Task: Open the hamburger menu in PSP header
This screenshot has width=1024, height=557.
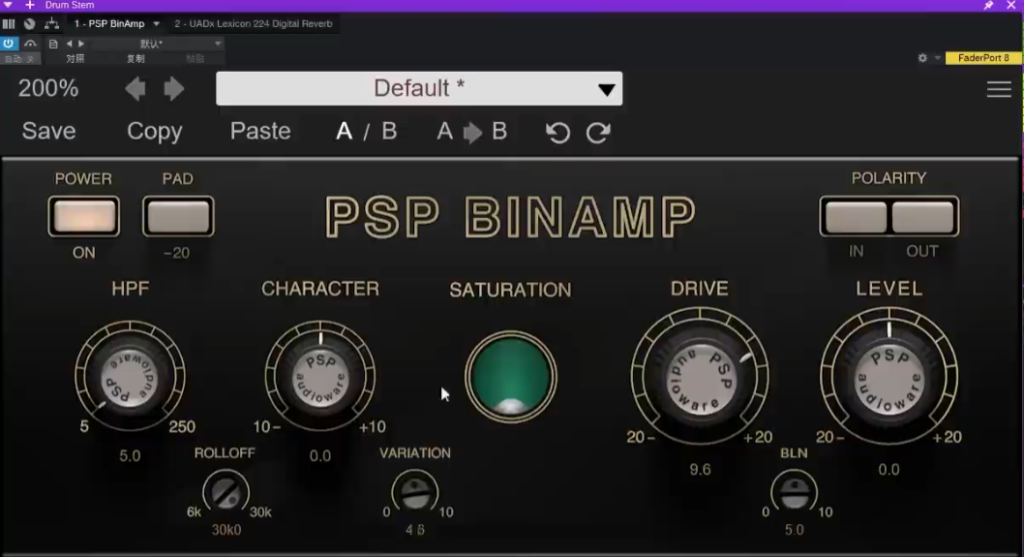Action: point(999,89)
